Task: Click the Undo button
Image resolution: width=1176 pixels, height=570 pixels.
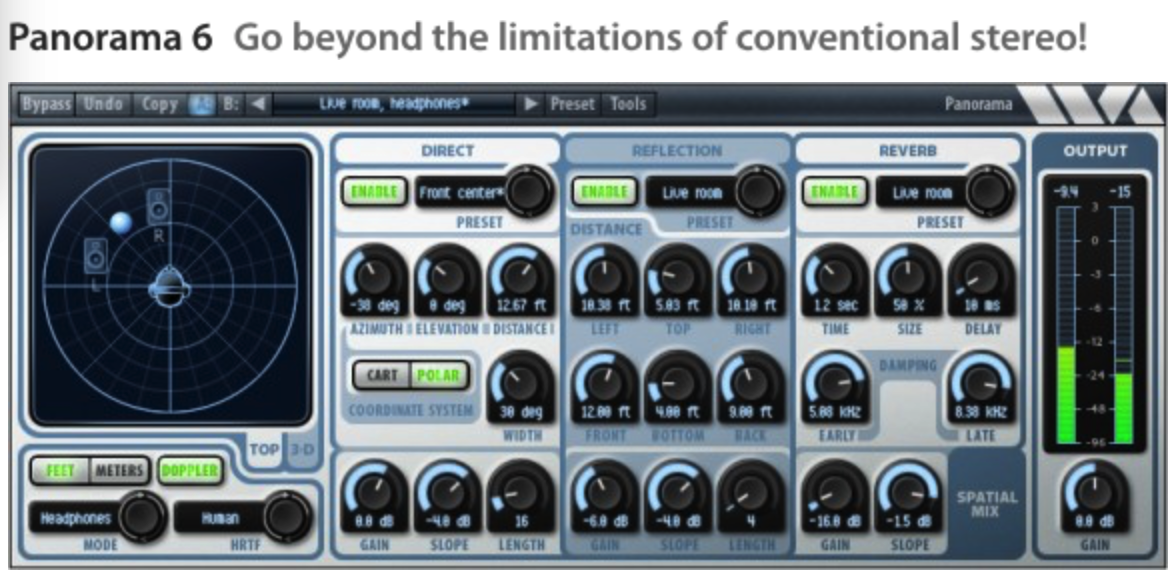Action: pos(103,104)
